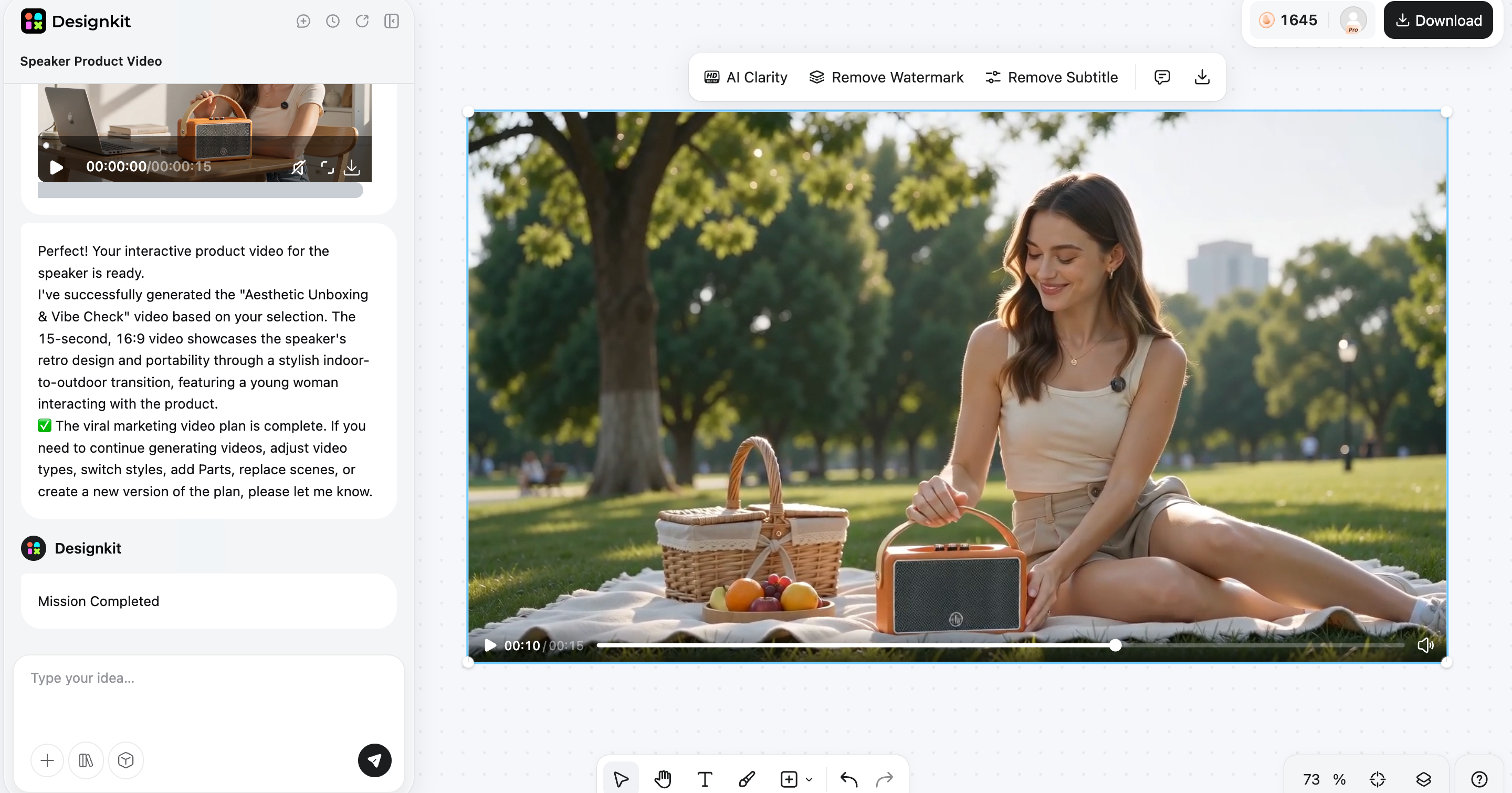Viewport: 1512px width, 793px height.
Task: Play the chat preview video
Action: pyautogui.click(x=56, y=168)
